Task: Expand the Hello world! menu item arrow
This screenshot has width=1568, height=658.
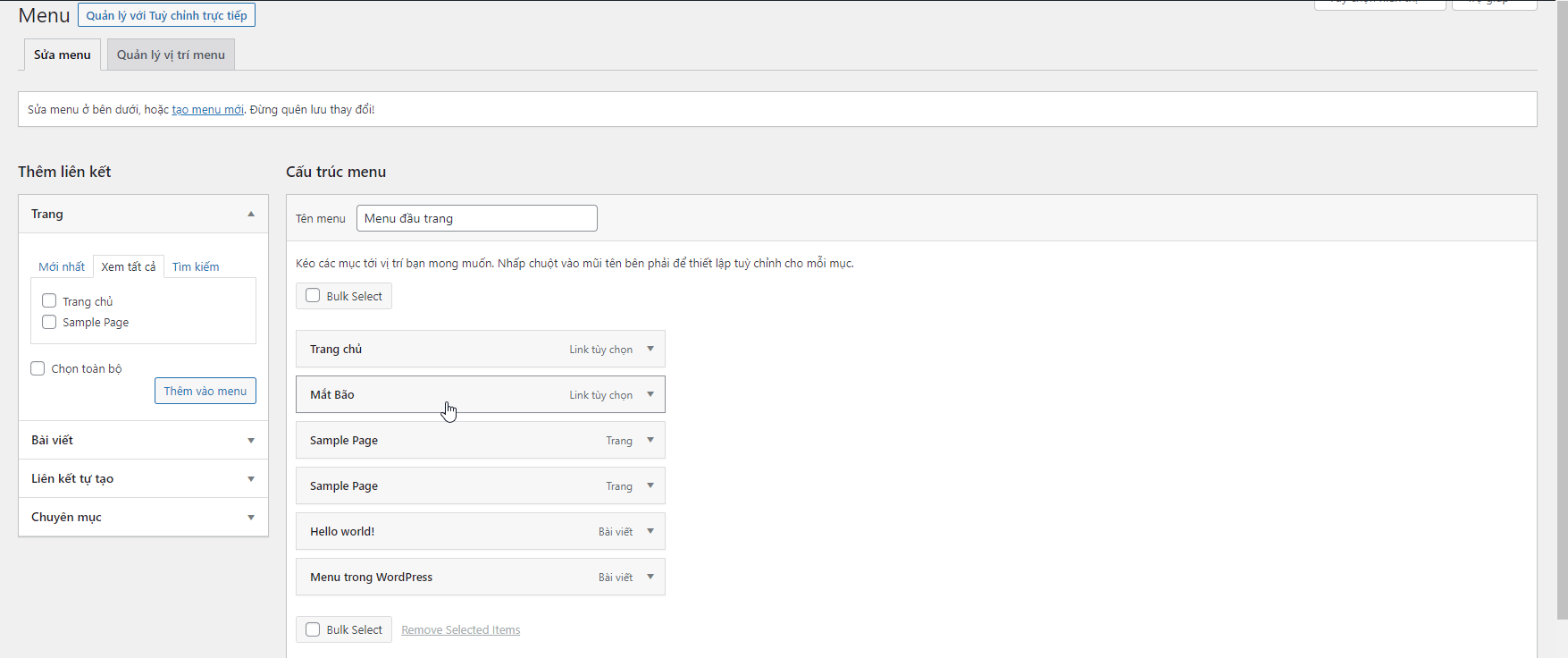Action: (650, 531)
